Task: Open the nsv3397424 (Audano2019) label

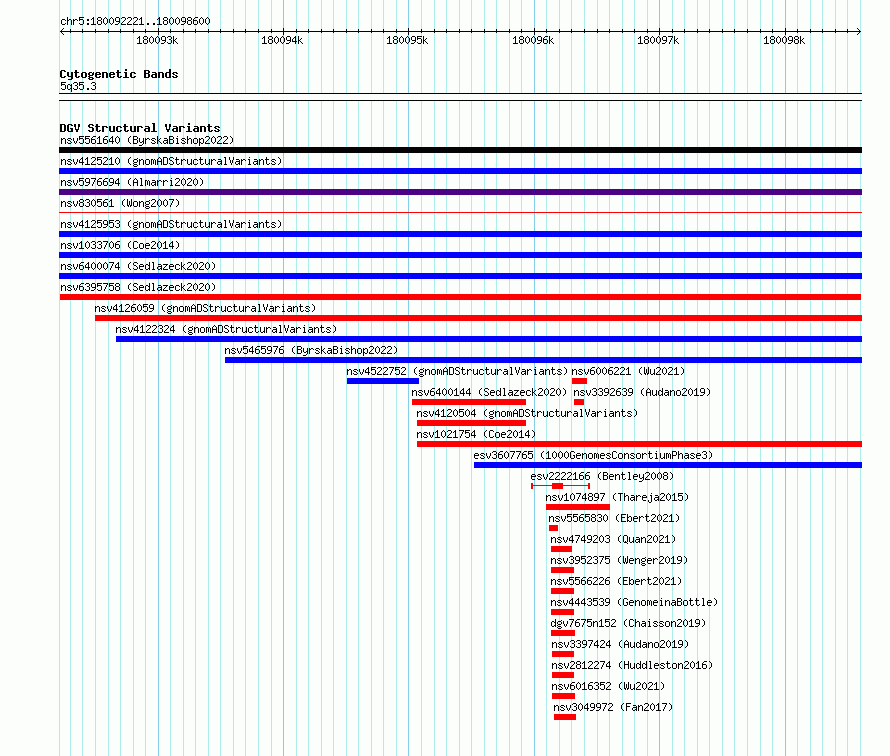Action: click(x=620, y=644)
